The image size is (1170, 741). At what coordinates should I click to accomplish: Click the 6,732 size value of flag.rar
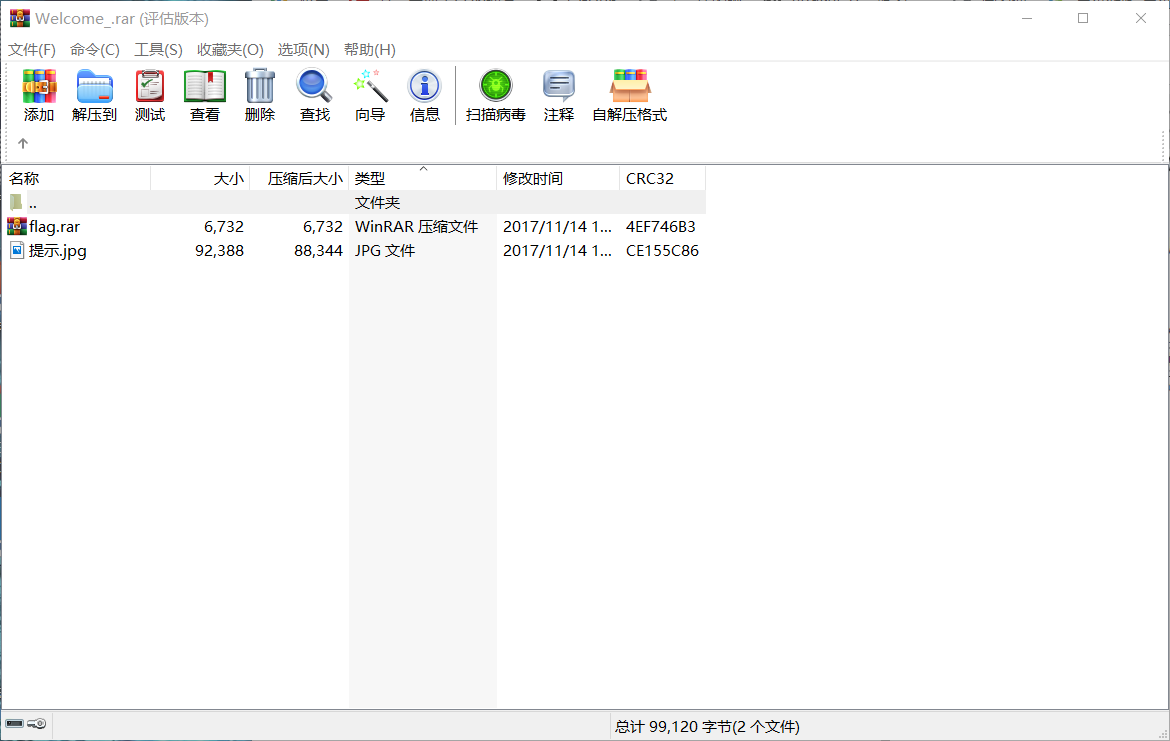224,226
